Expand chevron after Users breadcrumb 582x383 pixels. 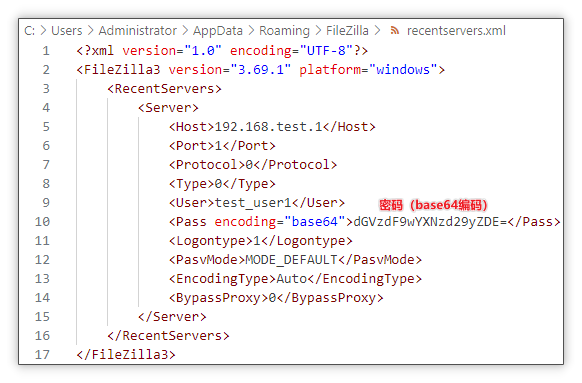click(x=91, y=30)
